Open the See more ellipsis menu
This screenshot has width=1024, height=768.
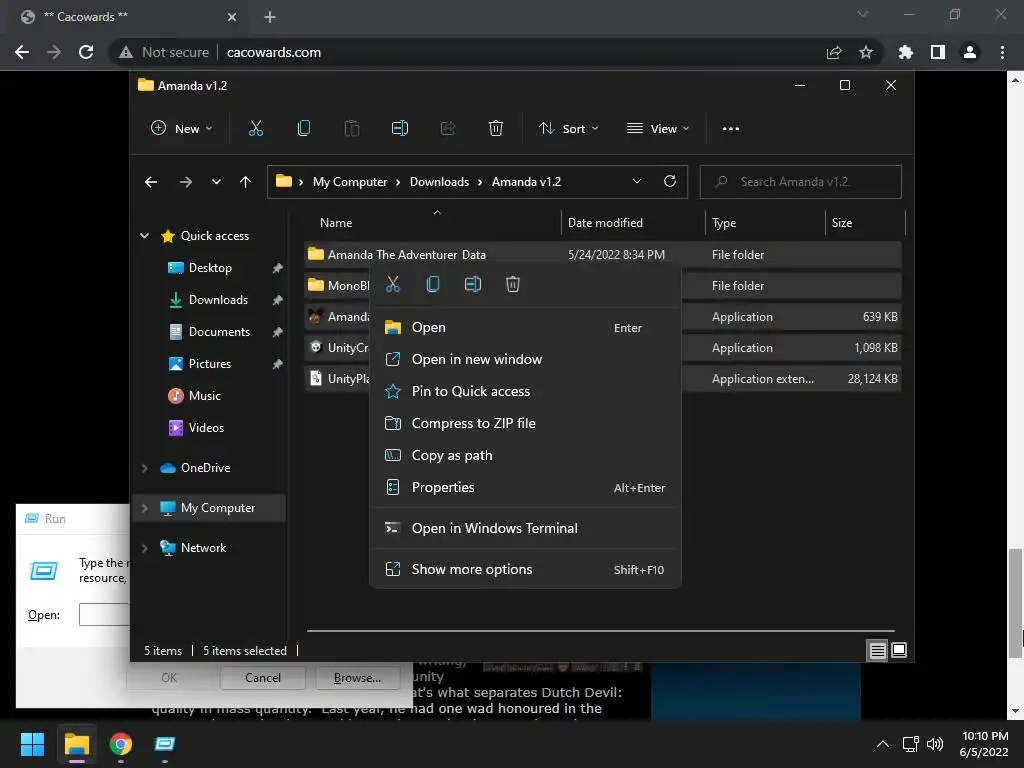click(731, 129)
